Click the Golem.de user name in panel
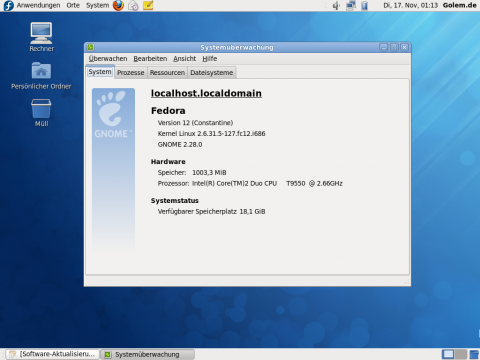This screenshot has width=480, height=360. tap(460, 5)
